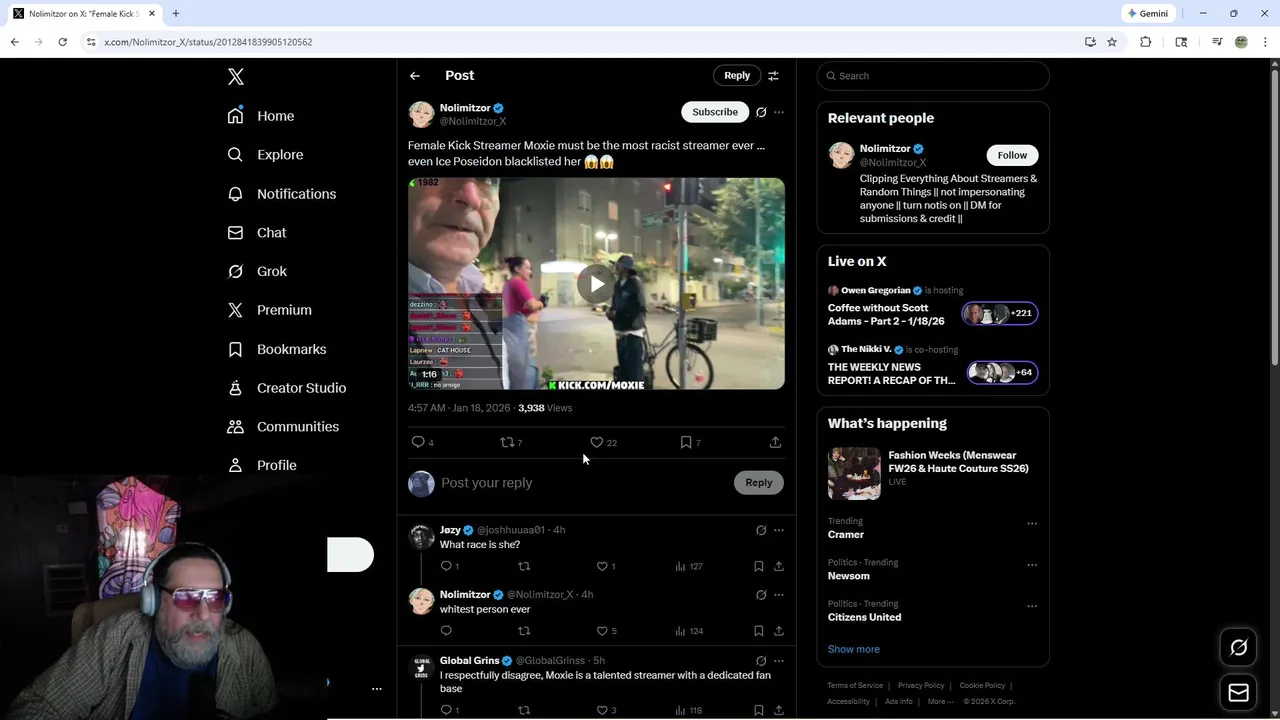Bookmark page with browser star icon

(1112, 42)
